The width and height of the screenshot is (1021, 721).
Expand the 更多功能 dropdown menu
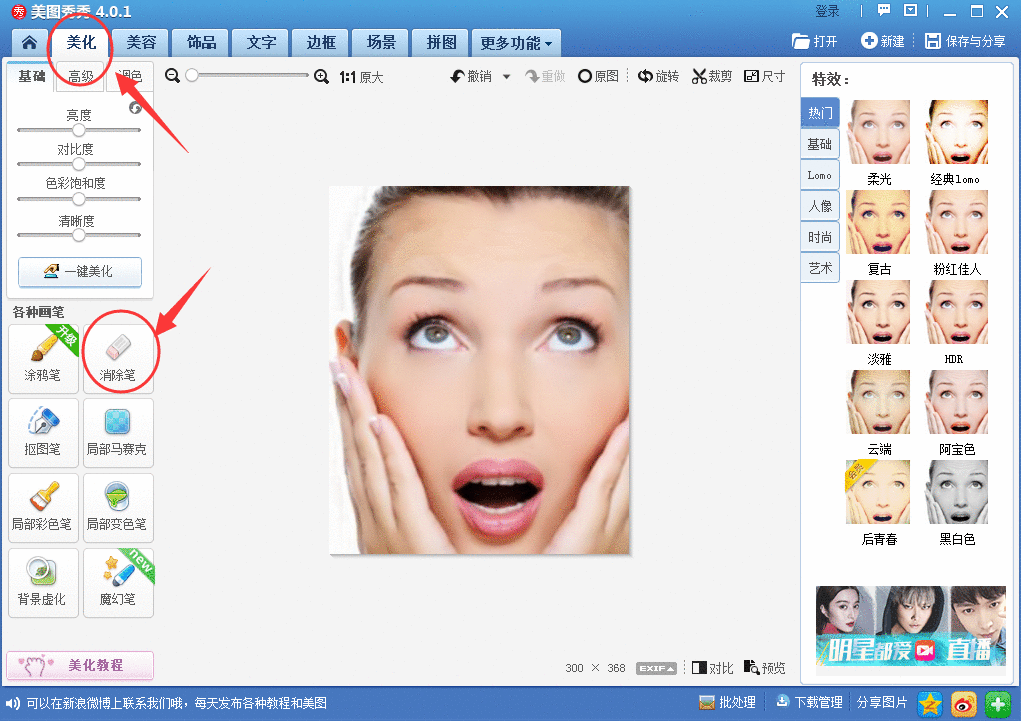tap(517, 43)
